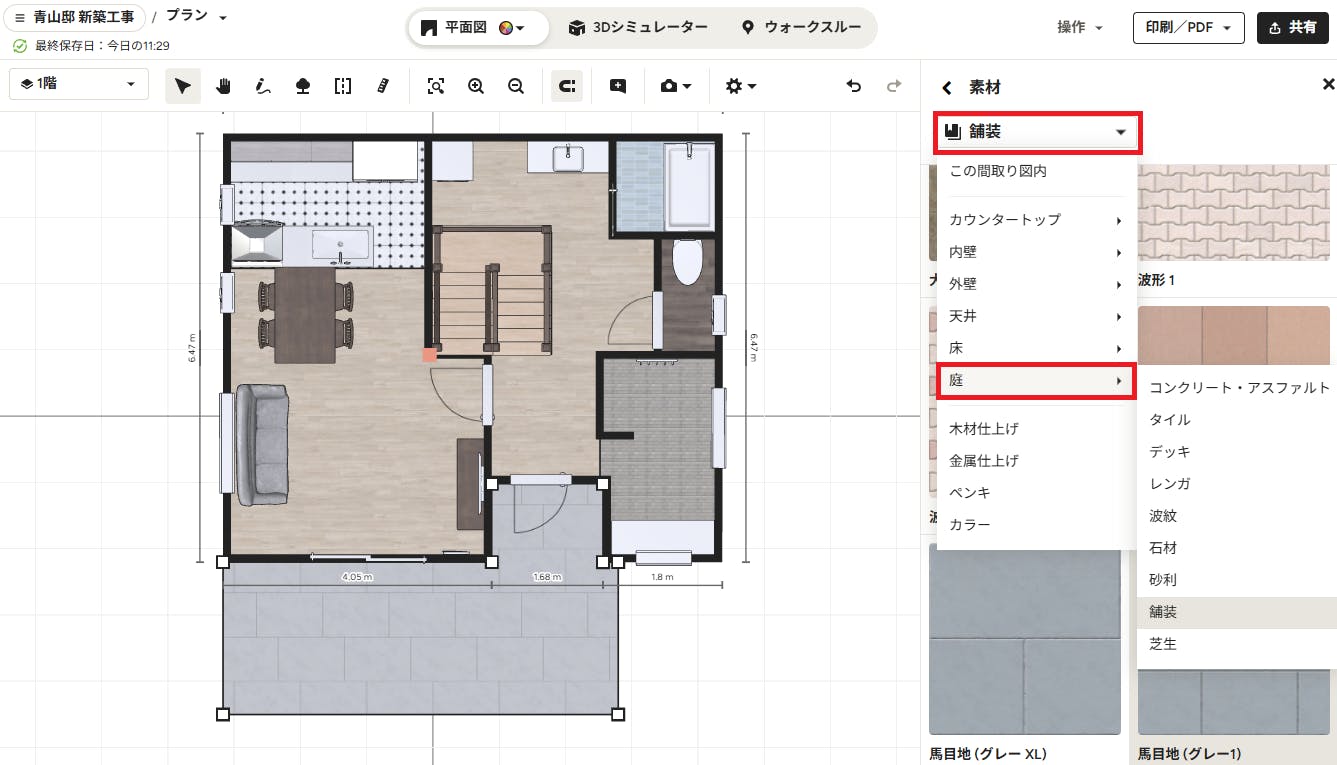The width and height of the screenshot is (1337, 765).
Task: Add a comment with speech bubble icon
Action: point(618,86)
